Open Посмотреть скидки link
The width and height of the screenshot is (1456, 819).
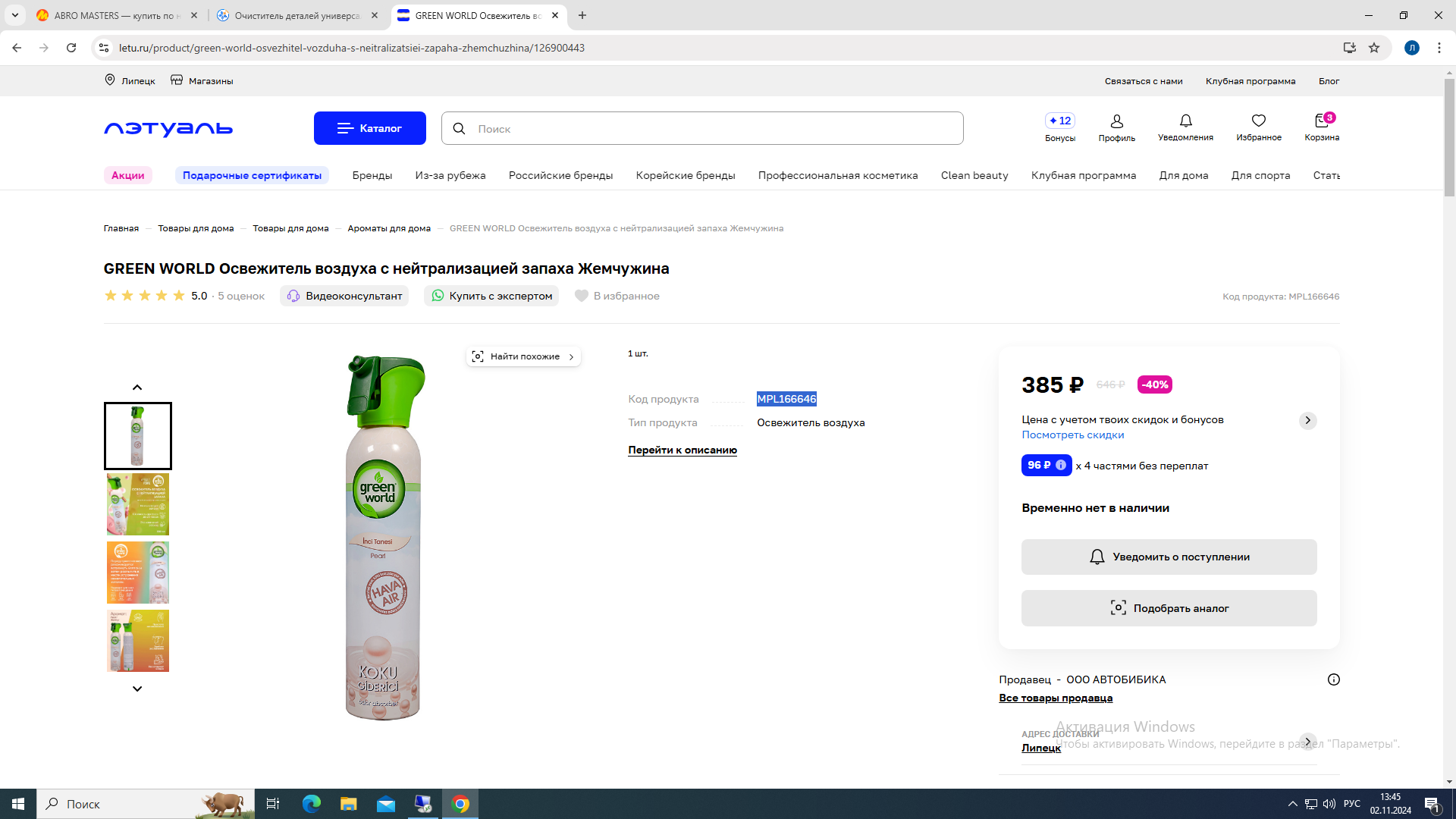pyautogui.click(x=1073, y=435)
